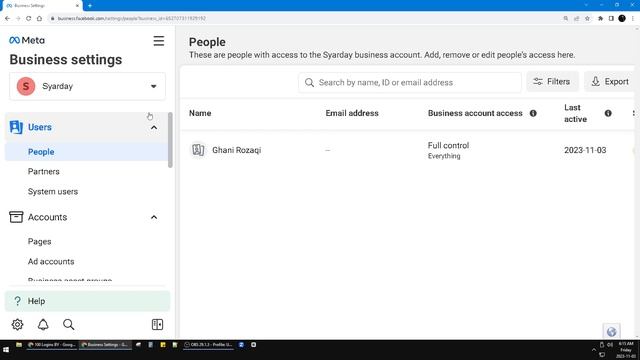Click the Export button
Image resolution: width=640 pixels, height=360 pixels.
coord(610,82)
